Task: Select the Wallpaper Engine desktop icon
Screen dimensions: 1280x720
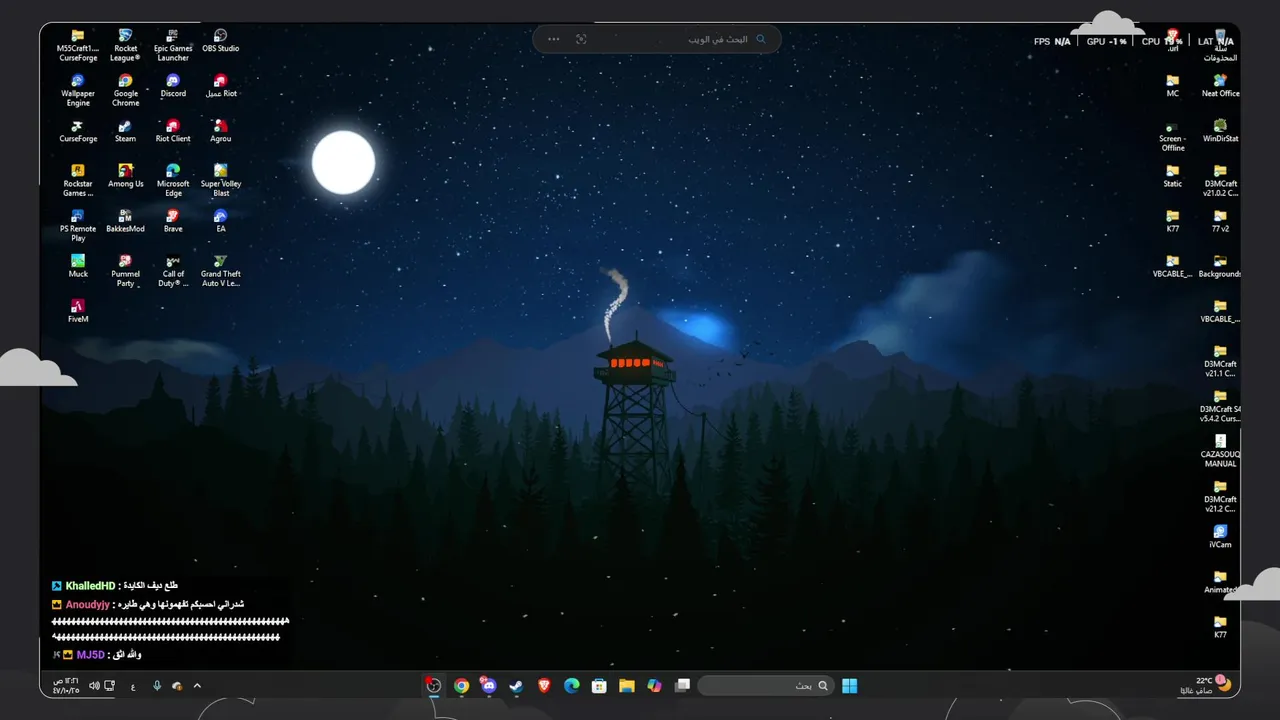Action: pyautogui.click(x=78, y=91)
